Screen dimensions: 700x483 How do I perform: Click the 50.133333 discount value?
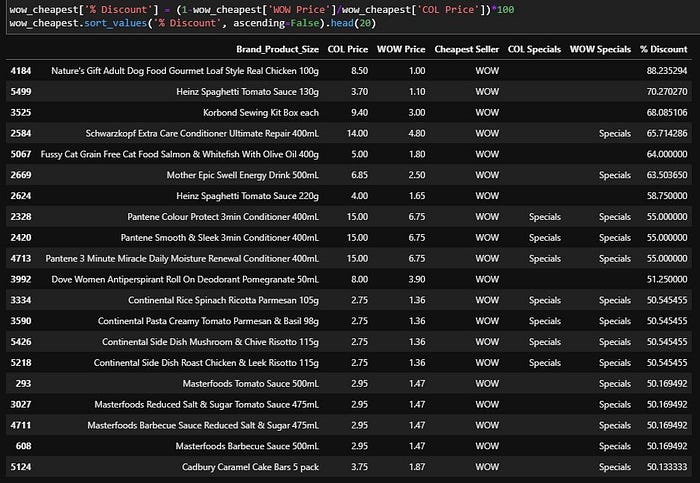point(667,467)
